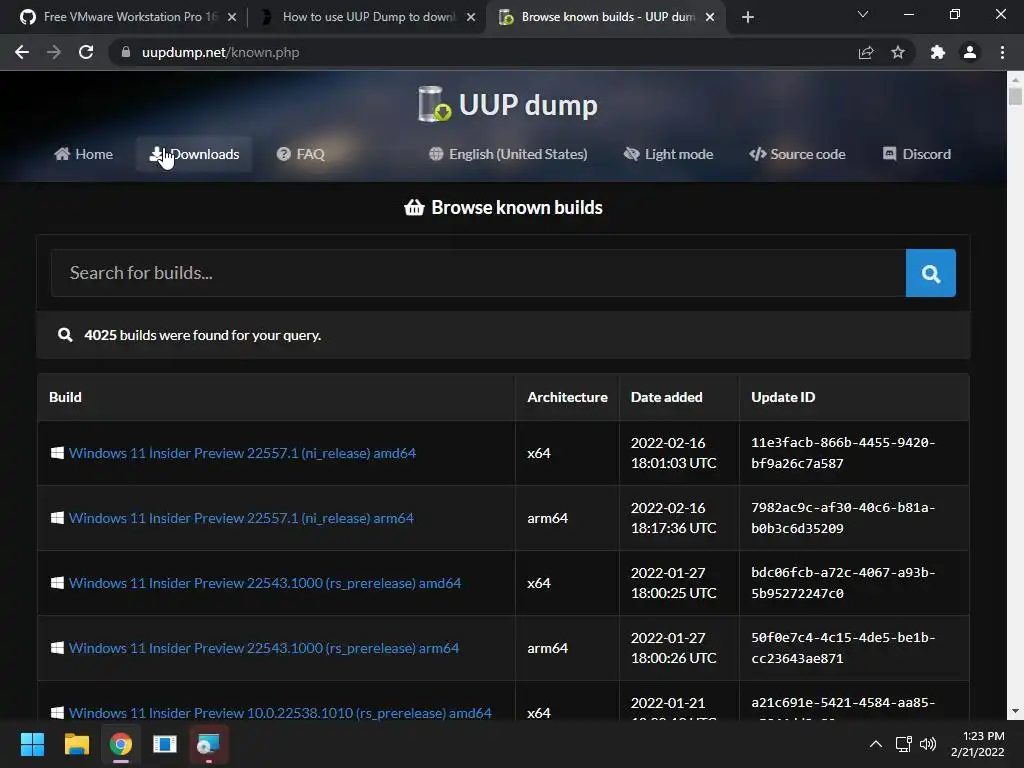Image resolution: width=1024 pixels, height=768 pixels.
Task: Open Windows 11 Insider Preview 22543.1000 amd64 build
Action: pyautogui.click(x=264, y=583)
